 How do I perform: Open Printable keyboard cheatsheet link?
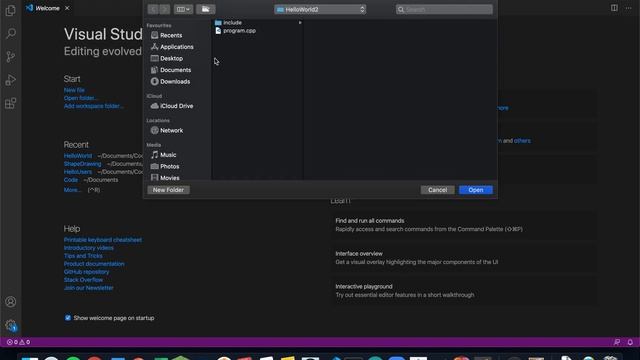[x=103, y=240]
